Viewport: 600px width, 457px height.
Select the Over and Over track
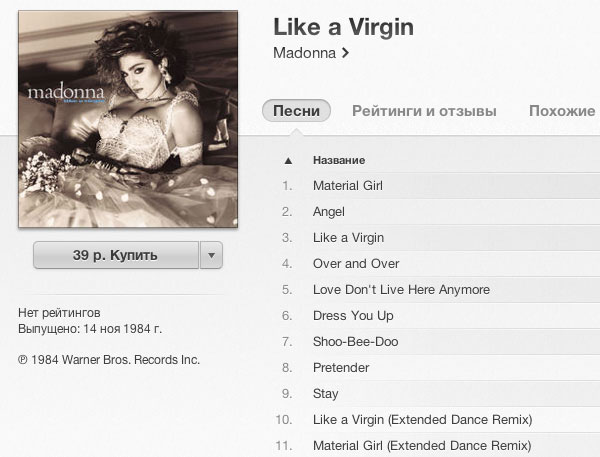point(437,264)
